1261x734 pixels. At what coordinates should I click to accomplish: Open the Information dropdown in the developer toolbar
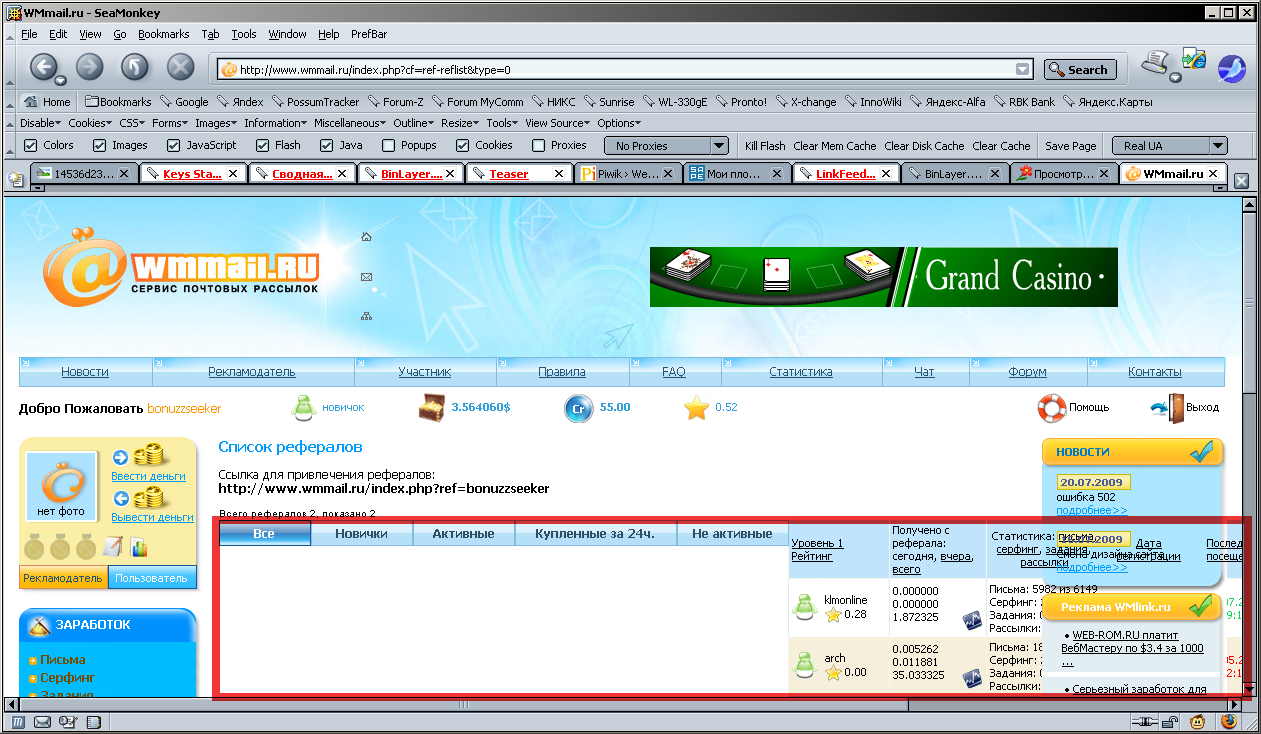(x=276, y=123)
